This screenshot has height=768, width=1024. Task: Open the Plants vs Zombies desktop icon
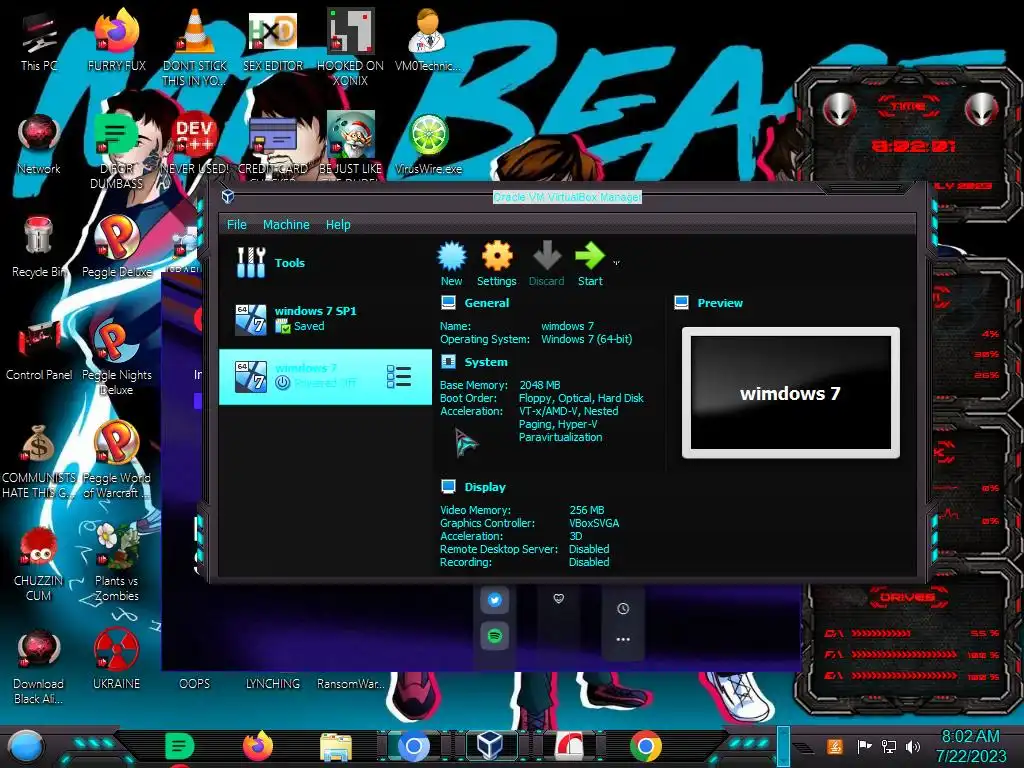[x=116, y=564]
